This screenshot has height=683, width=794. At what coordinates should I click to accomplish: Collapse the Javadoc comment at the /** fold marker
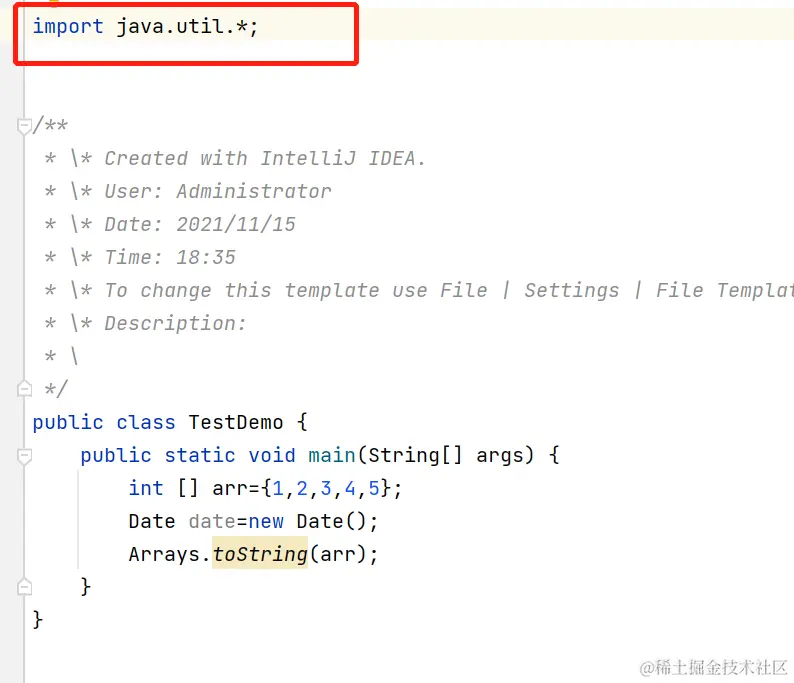point(24,126)
